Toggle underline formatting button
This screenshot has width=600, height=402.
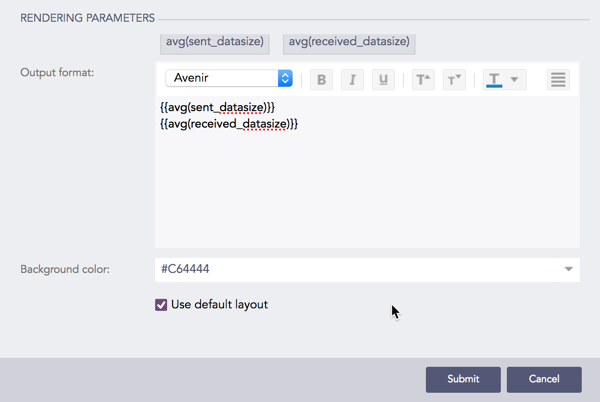[x=383, y=80]
